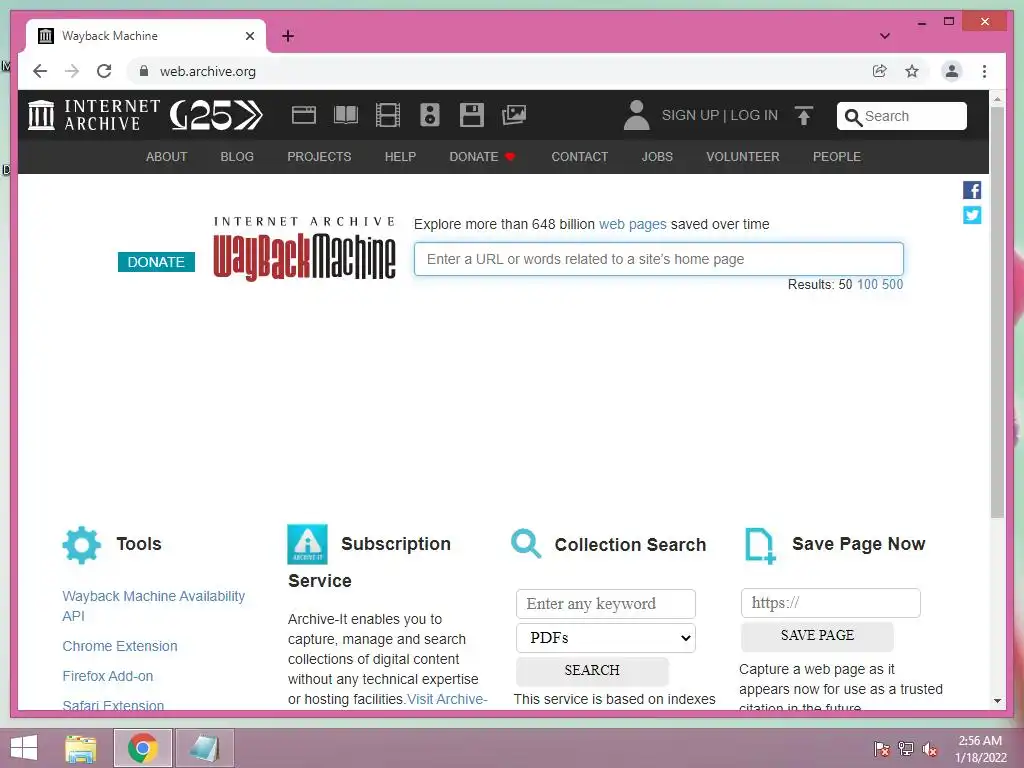Share page on Twitter
1024x768 pixels.
[x=972, y=215]
